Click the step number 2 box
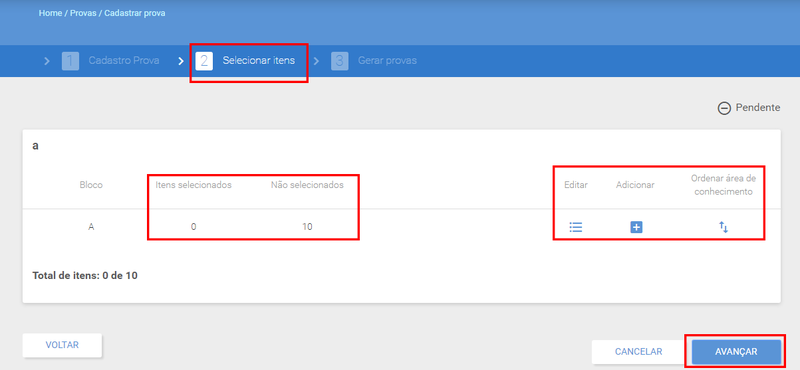The image size is (800, 370). tap(204, 61)
